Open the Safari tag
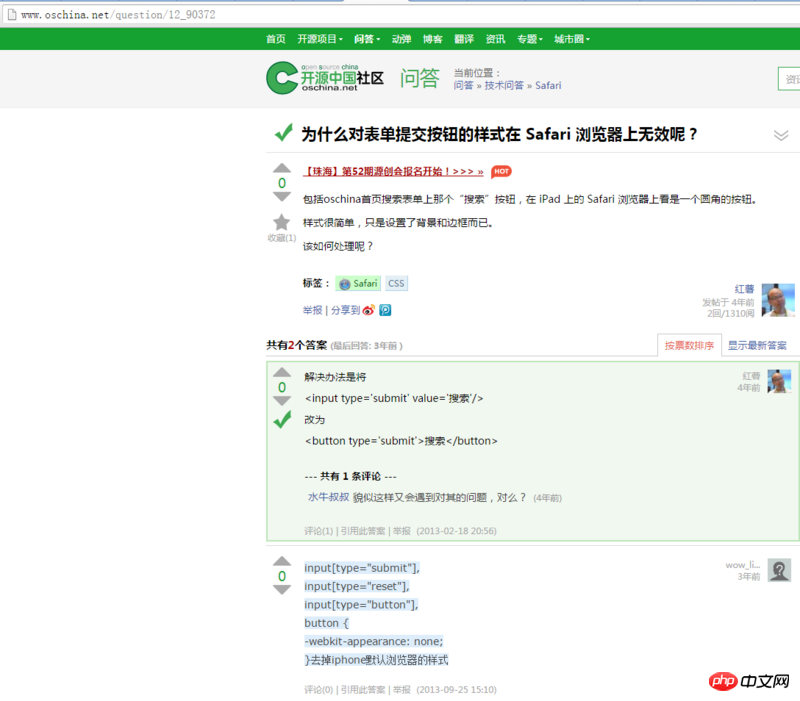 (x=358, y=283)
